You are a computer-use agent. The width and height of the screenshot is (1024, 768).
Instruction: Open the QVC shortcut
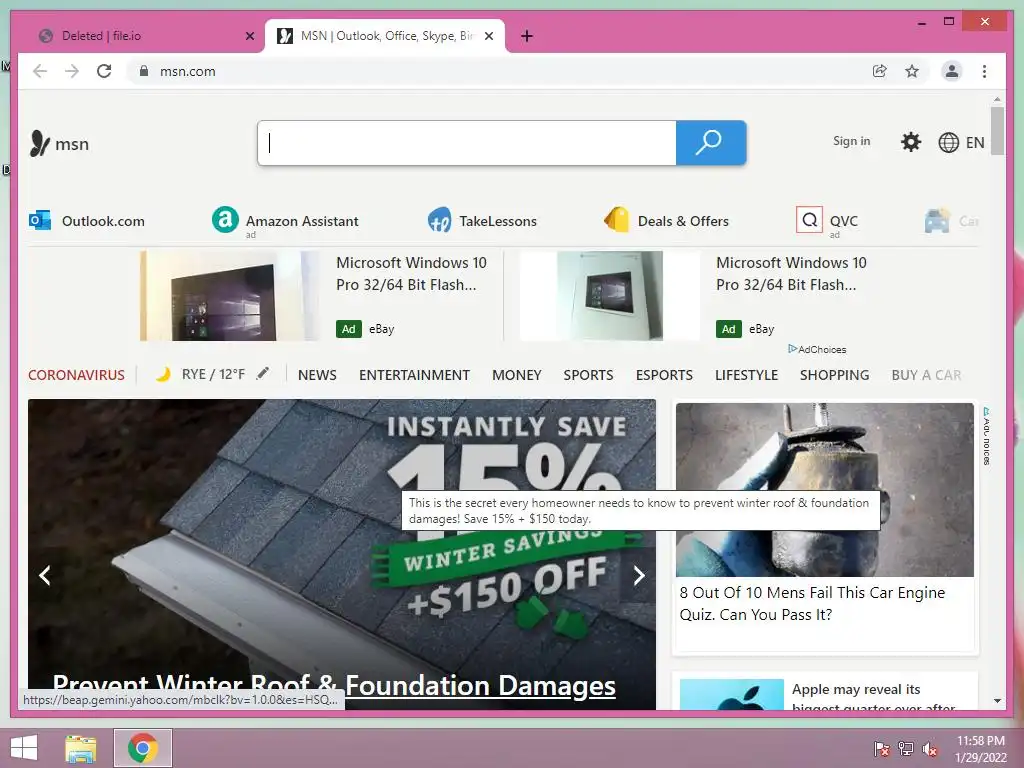[827, 221]
